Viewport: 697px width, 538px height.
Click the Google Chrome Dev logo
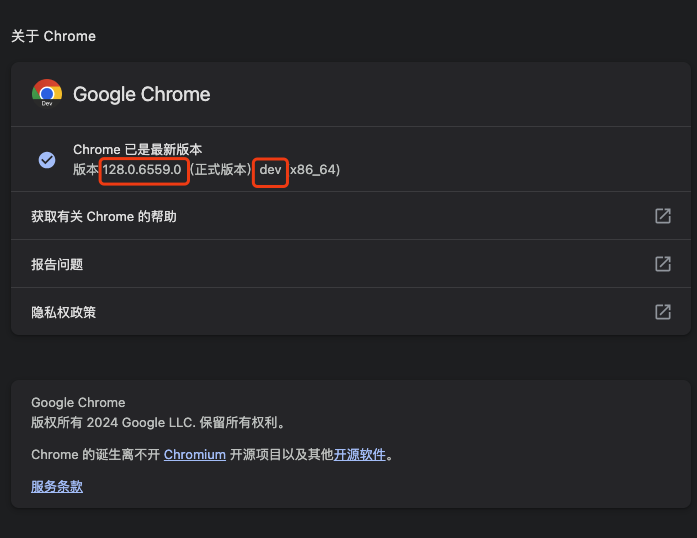pos(47,93)
